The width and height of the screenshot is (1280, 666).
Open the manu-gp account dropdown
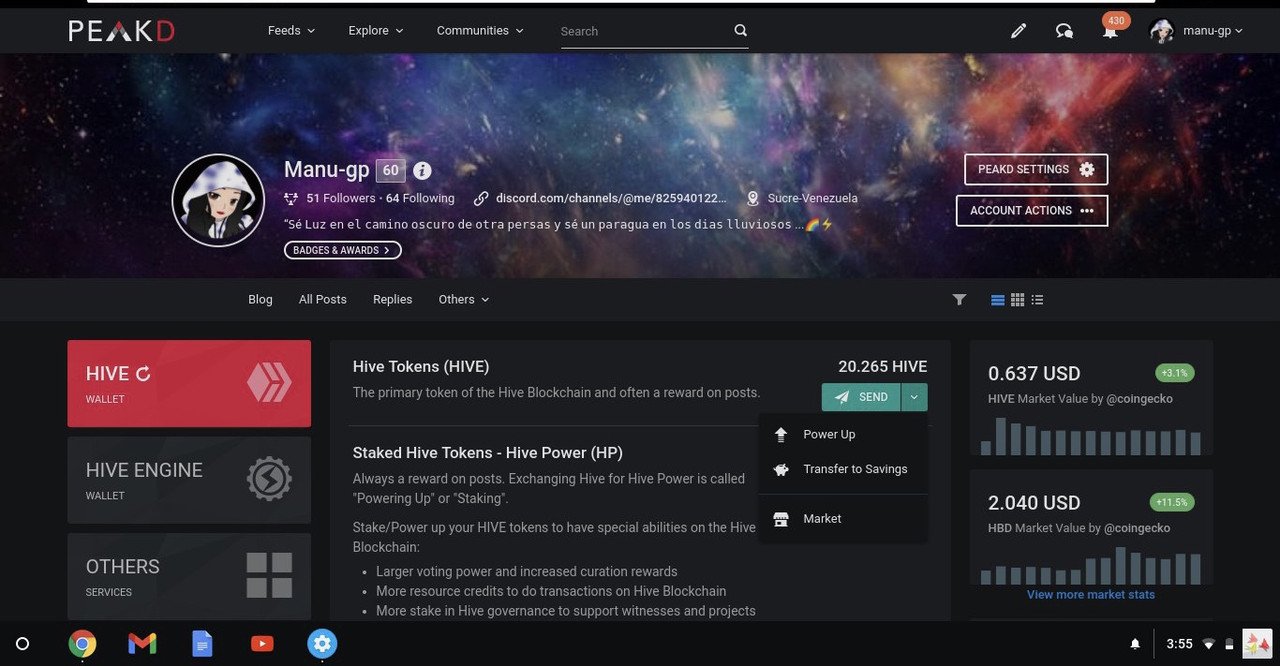[x=1197, y=31]
